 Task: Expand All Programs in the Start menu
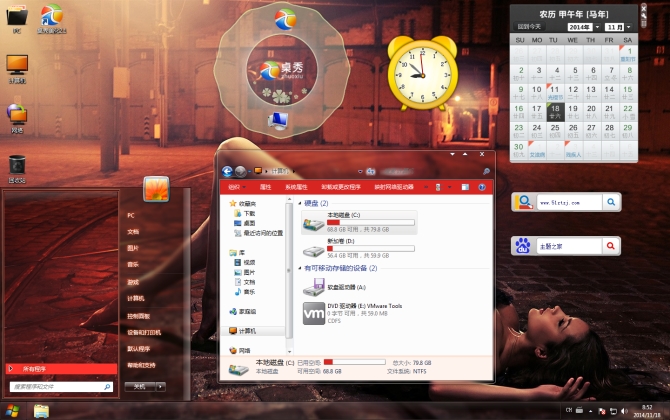[62, 369]
